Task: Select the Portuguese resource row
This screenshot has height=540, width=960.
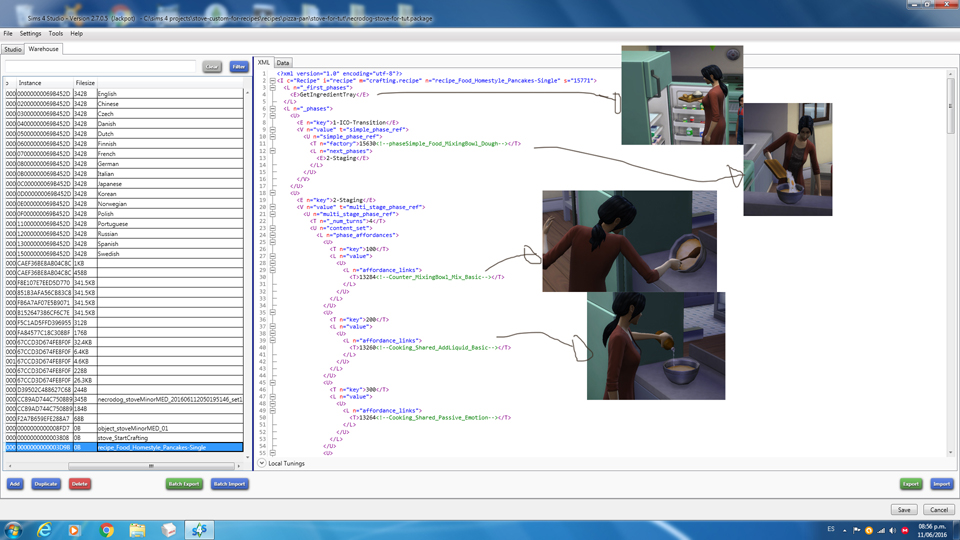Action: pyautogui.click(x=124, y=223)
